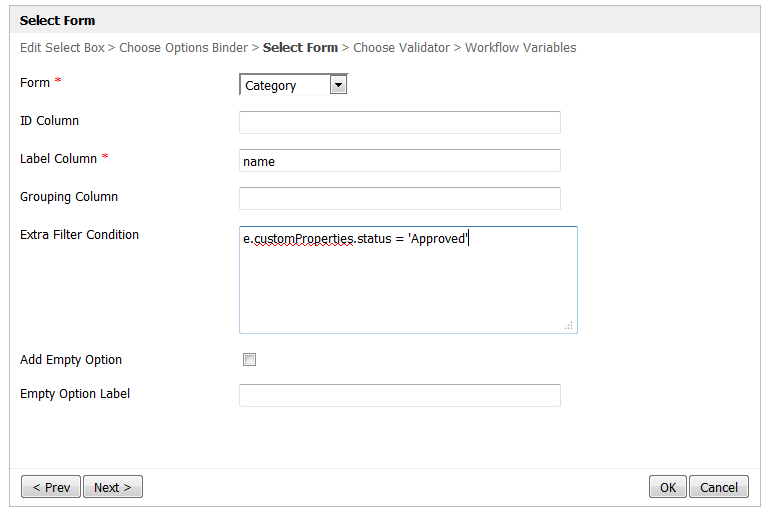Grab the textarea resize handle corner

[569, 325]
